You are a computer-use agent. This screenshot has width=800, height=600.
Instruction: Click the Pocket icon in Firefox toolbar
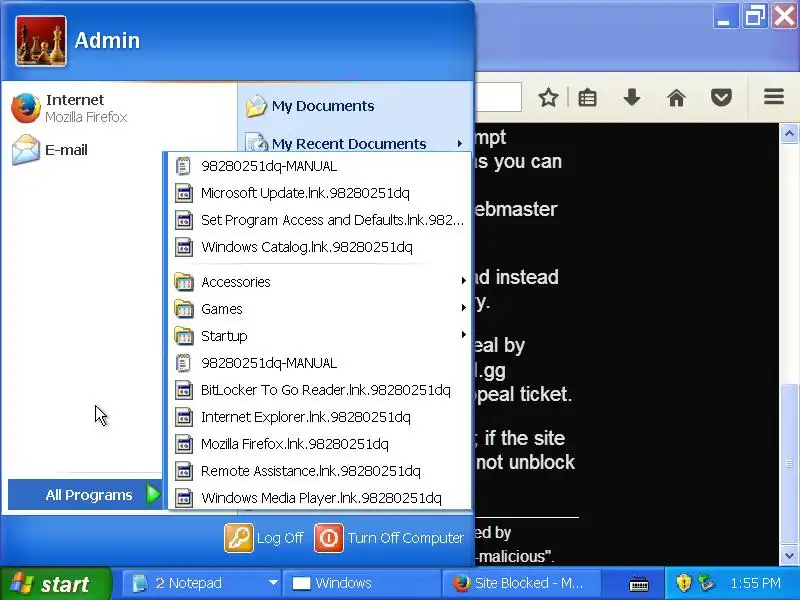coord(721,97)
